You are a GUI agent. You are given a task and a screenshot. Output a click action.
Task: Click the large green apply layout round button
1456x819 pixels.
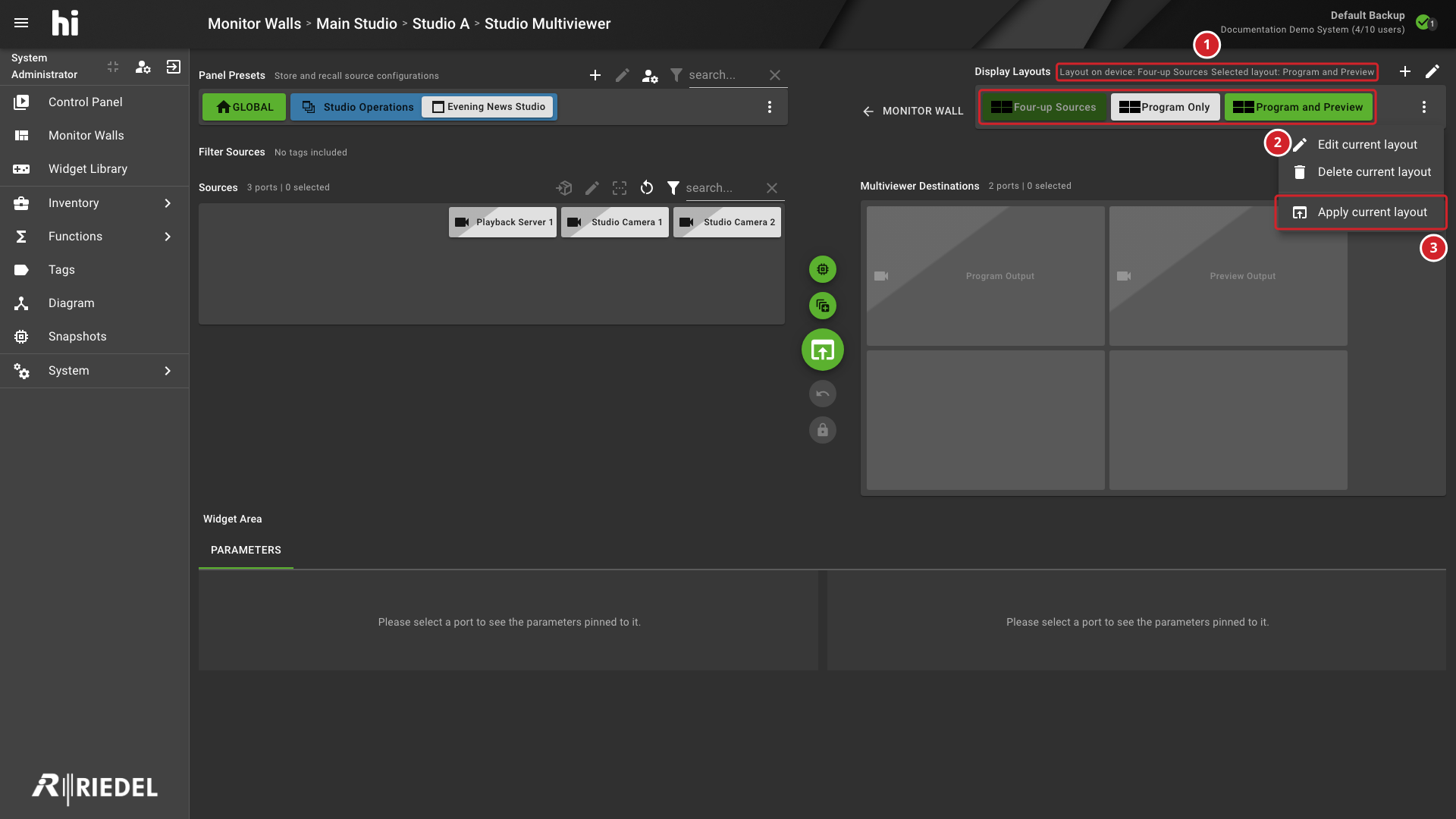(823, 350)
